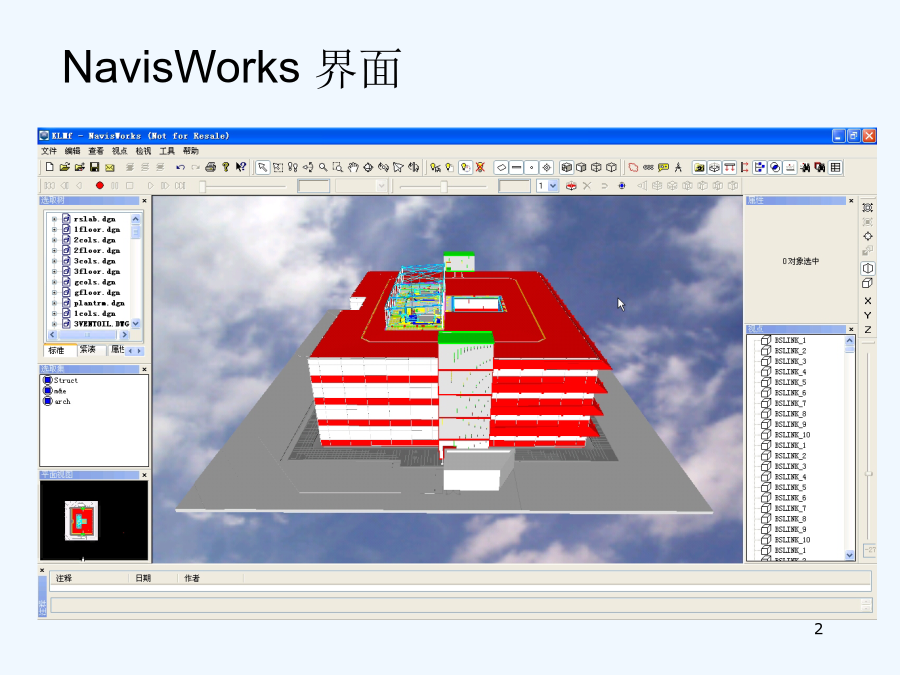900x675 pixels.
Task: Click the plan view thumbnail of the building
Action: click(82, 520)
